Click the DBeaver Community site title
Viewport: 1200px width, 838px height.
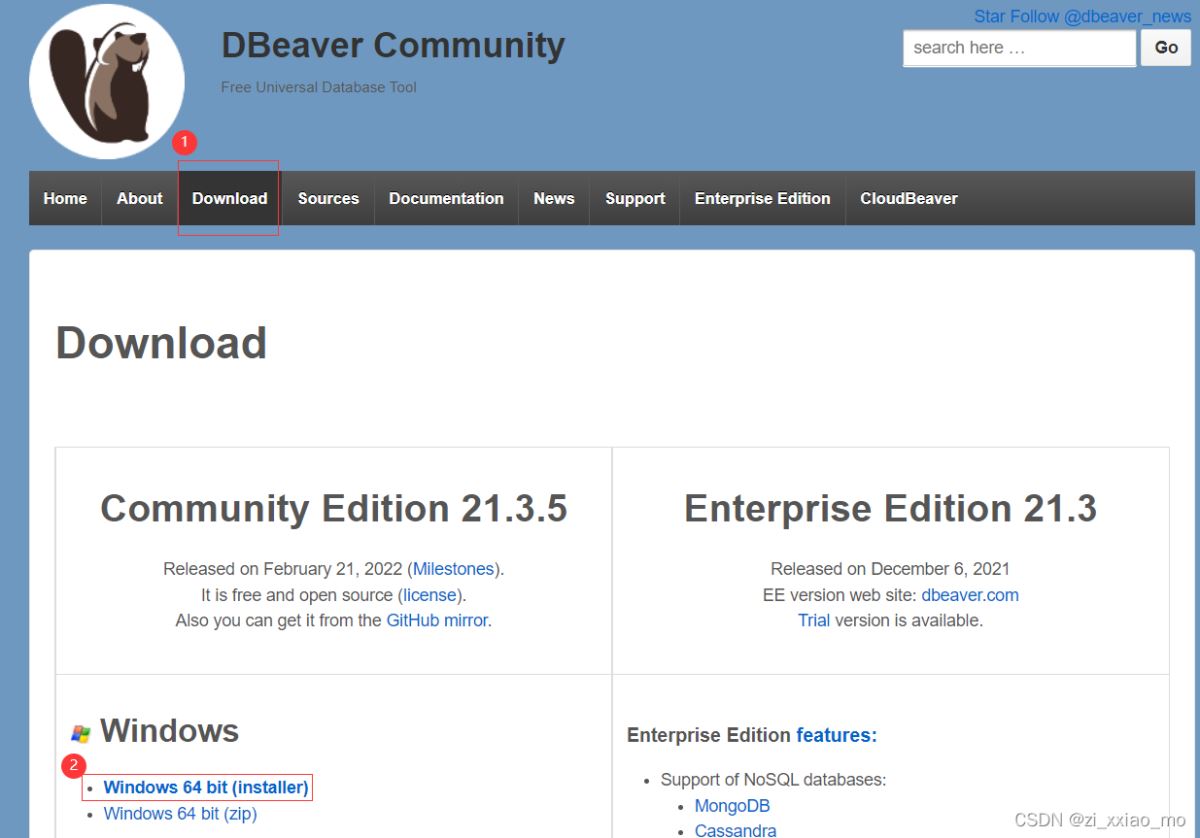tap(393, 45)
